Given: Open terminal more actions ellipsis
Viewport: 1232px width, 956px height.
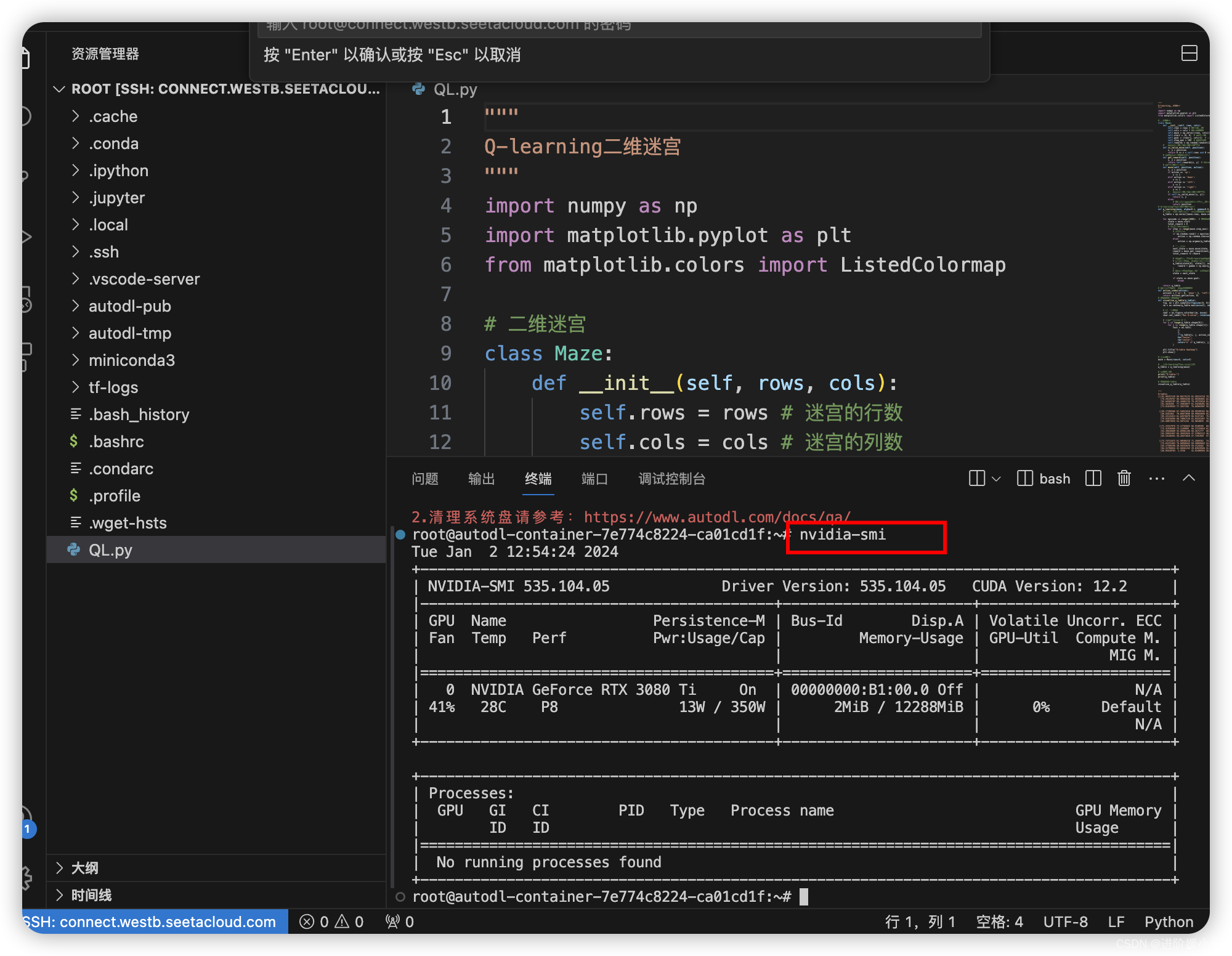Looking at the screenshot, I should [1157, 479].
